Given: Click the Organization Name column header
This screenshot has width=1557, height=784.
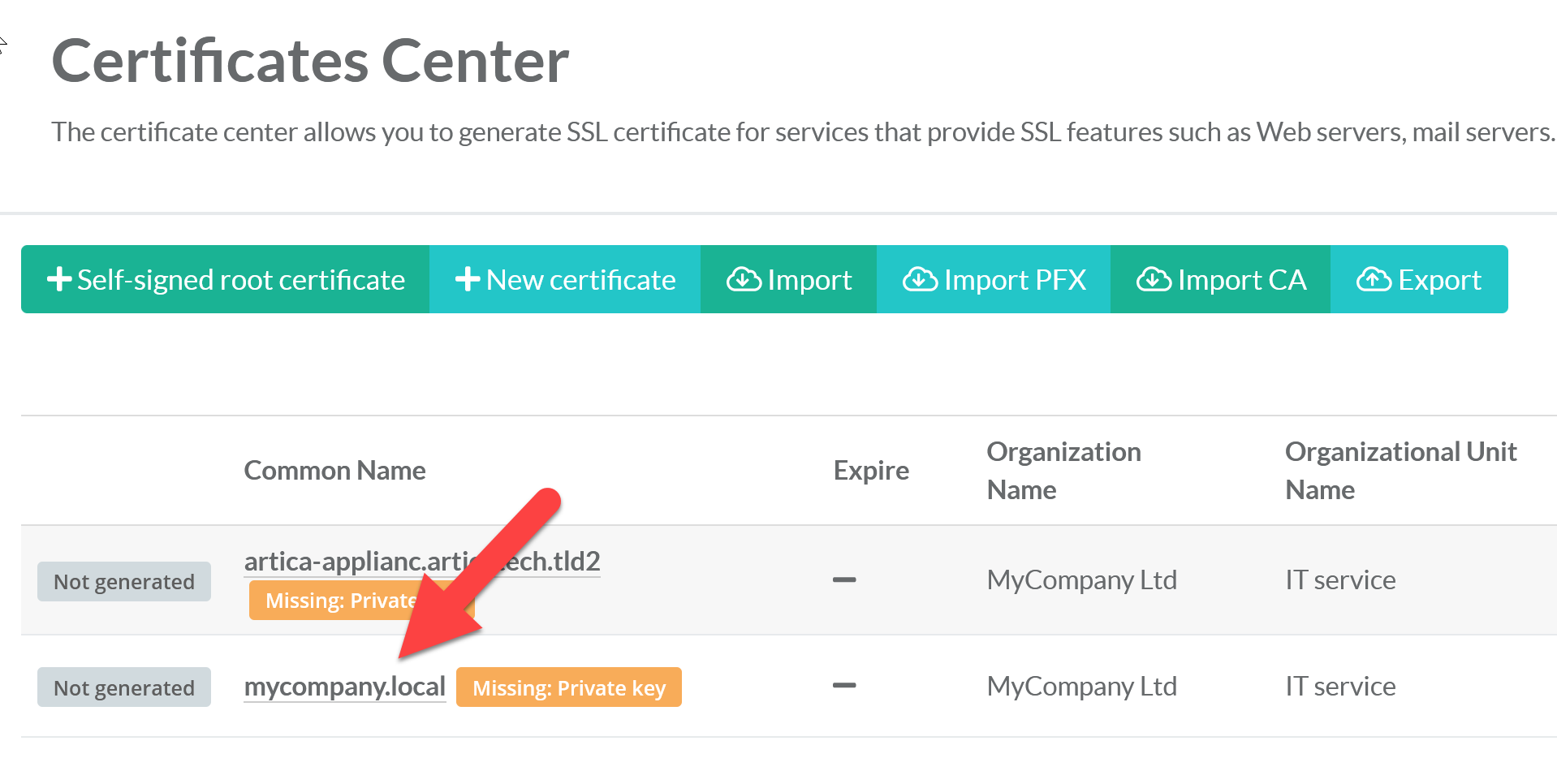Looking at the screenshot, I should pos(1063,471).
